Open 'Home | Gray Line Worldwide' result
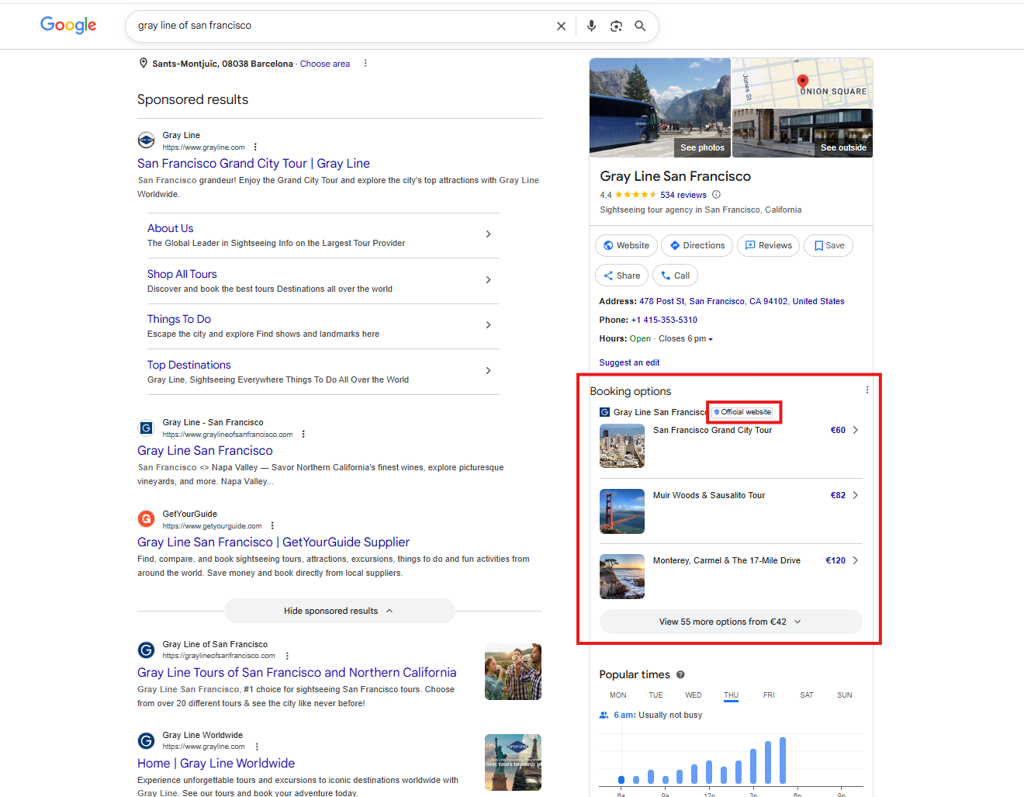 (216, 763)
